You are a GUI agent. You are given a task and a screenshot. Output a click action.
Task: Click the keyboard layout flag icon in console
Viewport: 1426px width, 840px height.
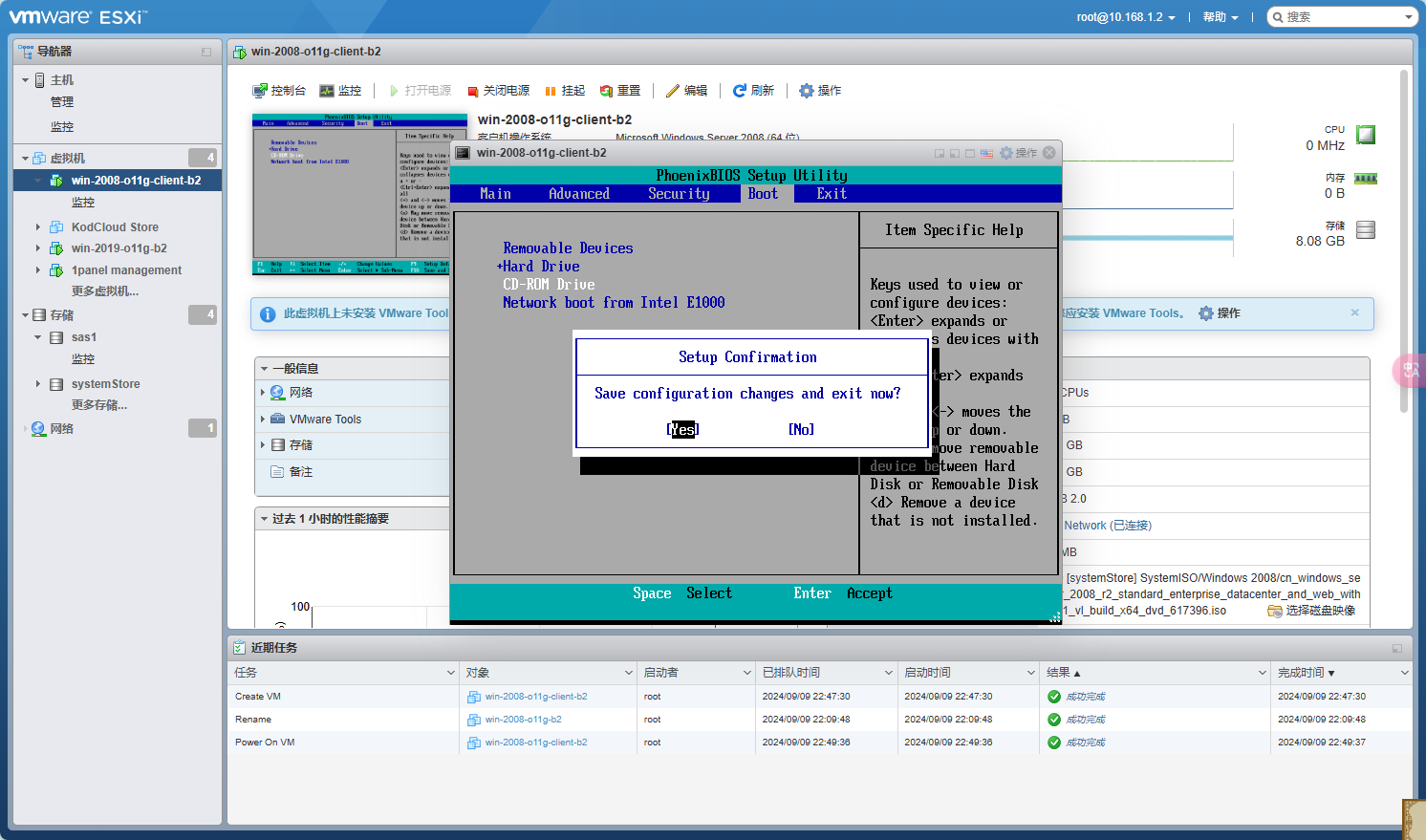point(986,153)
